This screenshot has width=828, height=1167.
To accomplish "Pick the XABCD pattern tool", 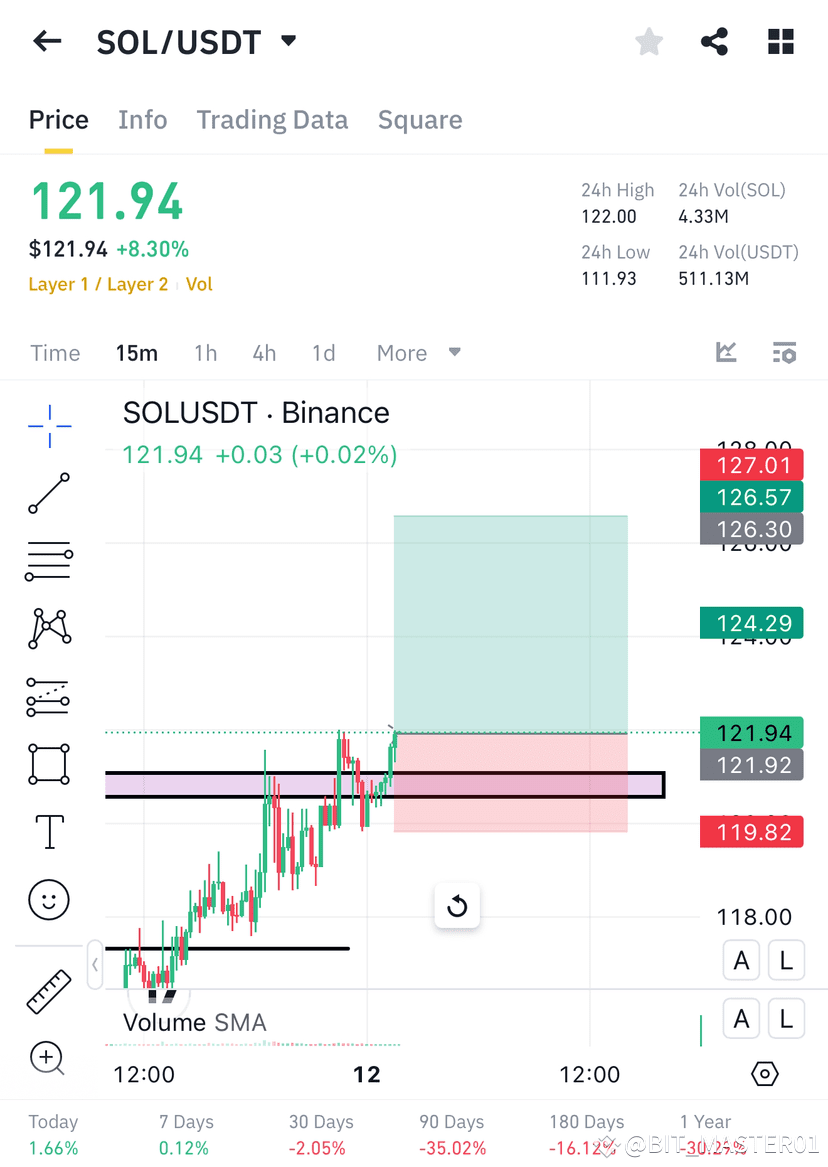I will coord(48,629).
